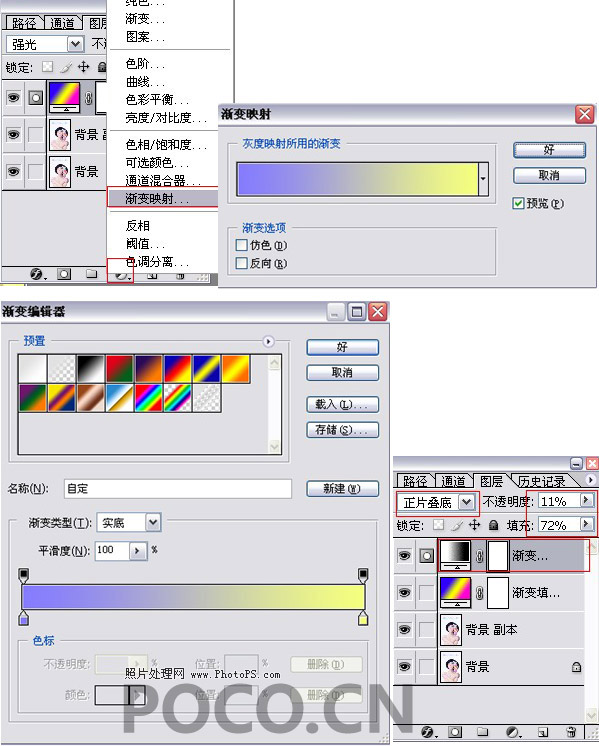
Task: Create new layer icon in the 正片叠底 panel
Action: (x=543, y=732)
